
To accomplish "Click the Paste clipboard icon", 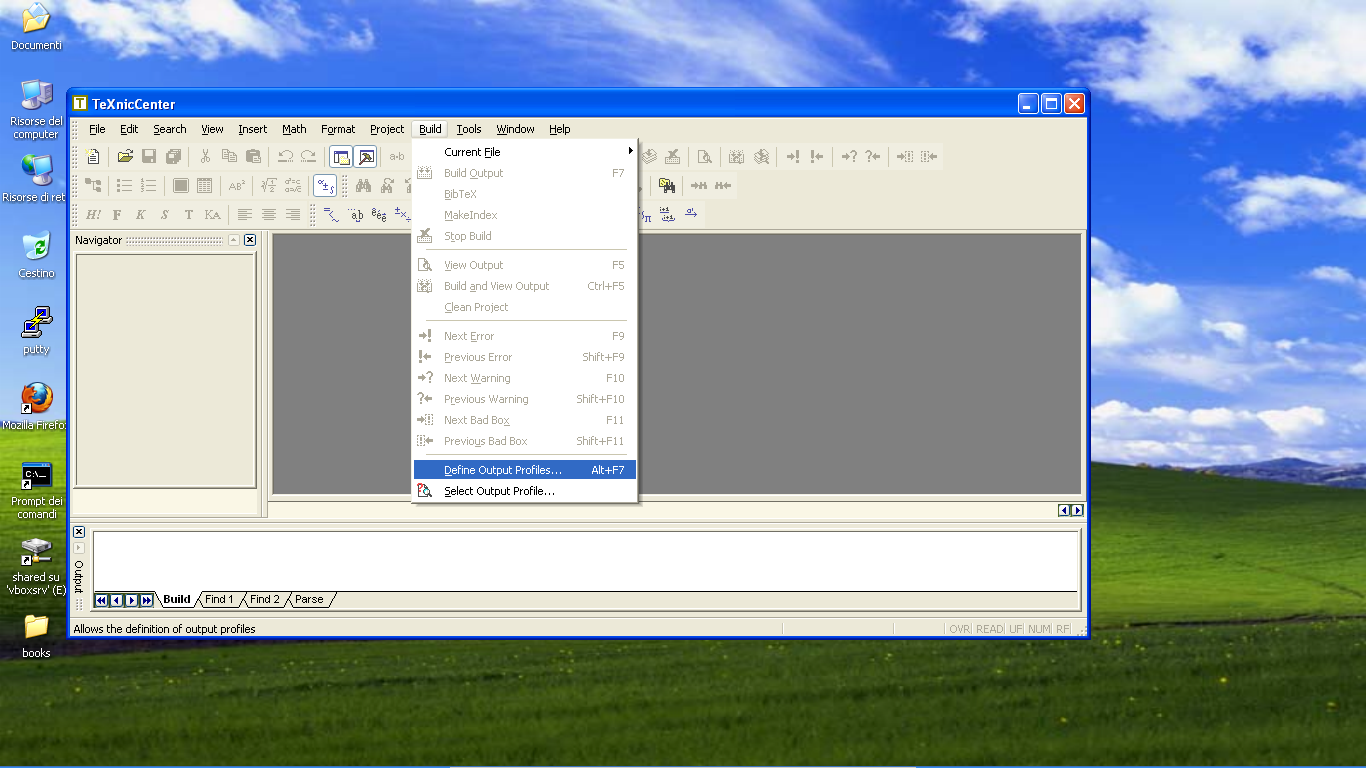I will pyautogui.click(x=253, y=156).
